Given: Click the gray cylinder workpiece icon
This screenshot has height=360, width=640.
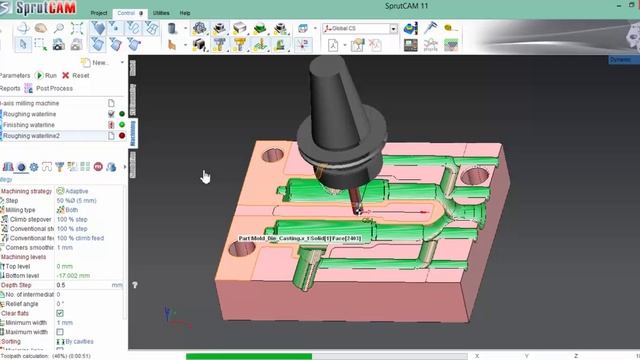Looking at the screenshot, I should [172, 28].
